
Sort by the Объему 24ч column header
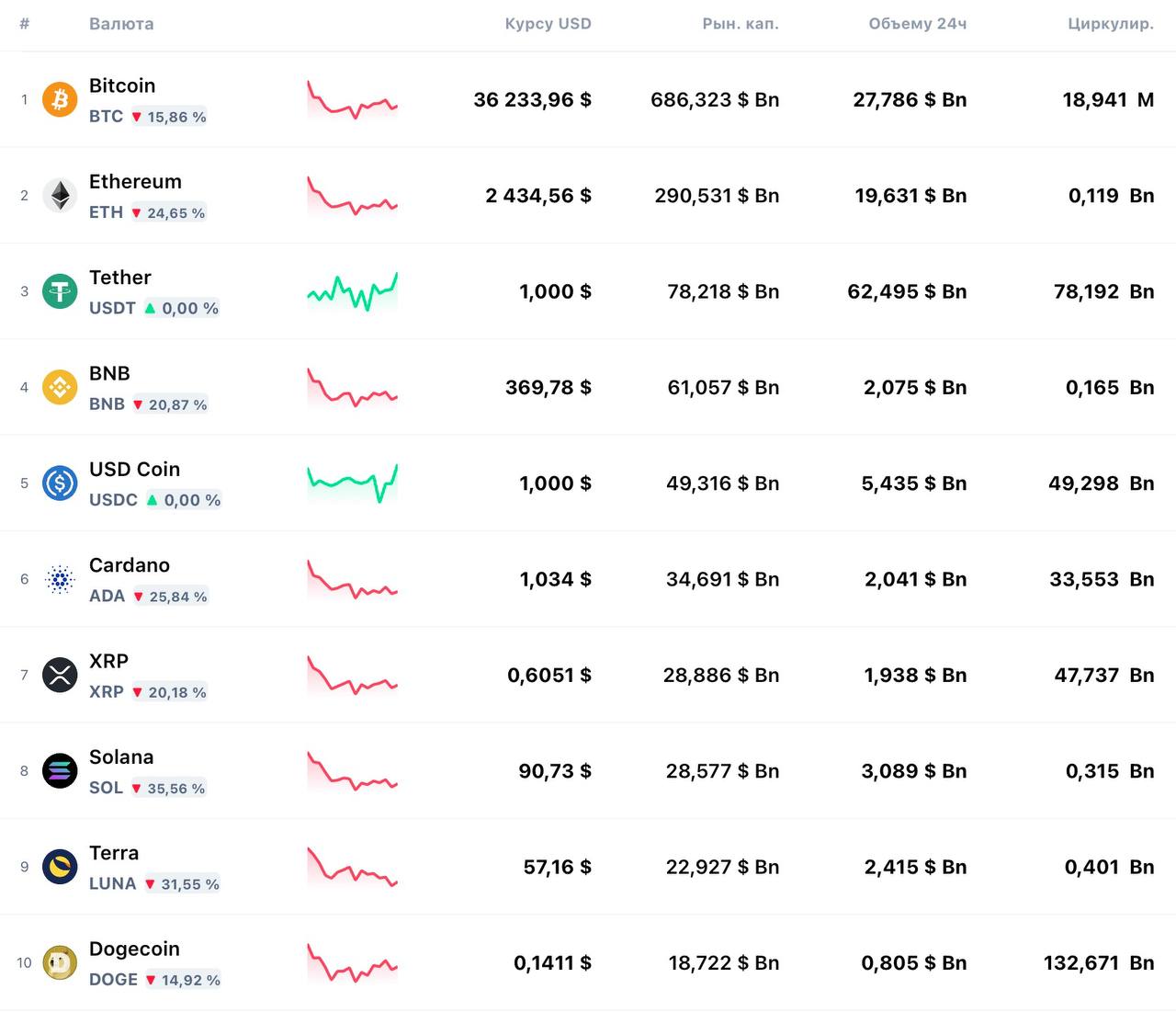point(917,24)
